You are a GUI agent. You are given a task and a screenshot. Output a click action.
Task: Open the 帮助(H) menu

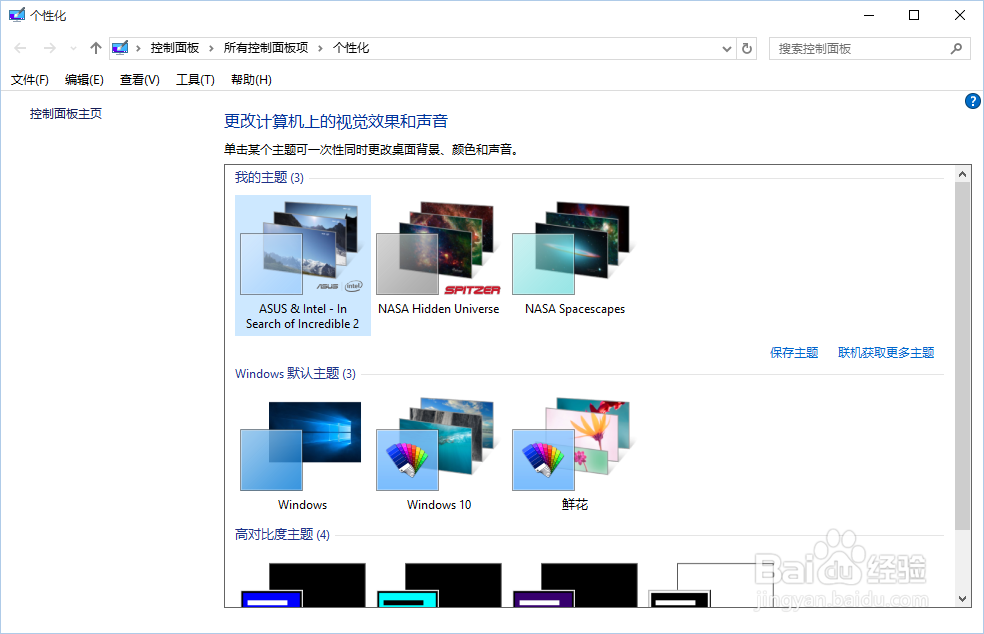pos(251,80)
